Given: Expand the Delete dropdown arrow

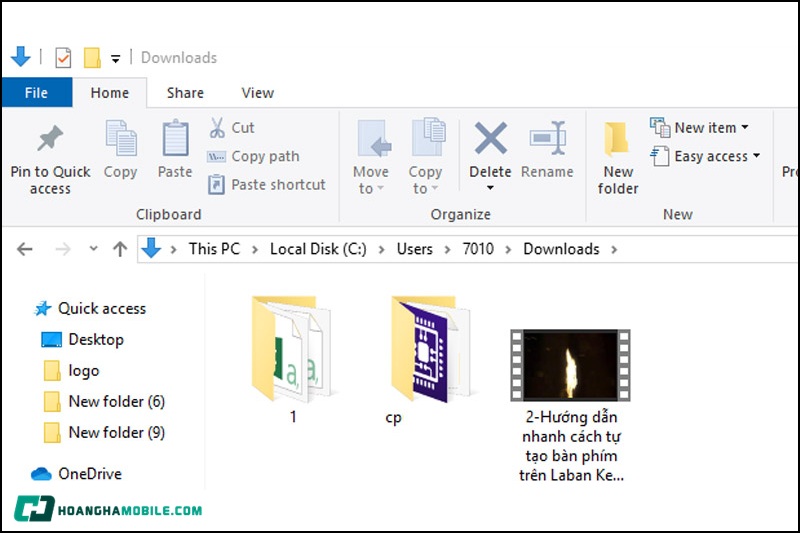Looking at the screenshot, I should pyautogui.click(x=490, y=189).
